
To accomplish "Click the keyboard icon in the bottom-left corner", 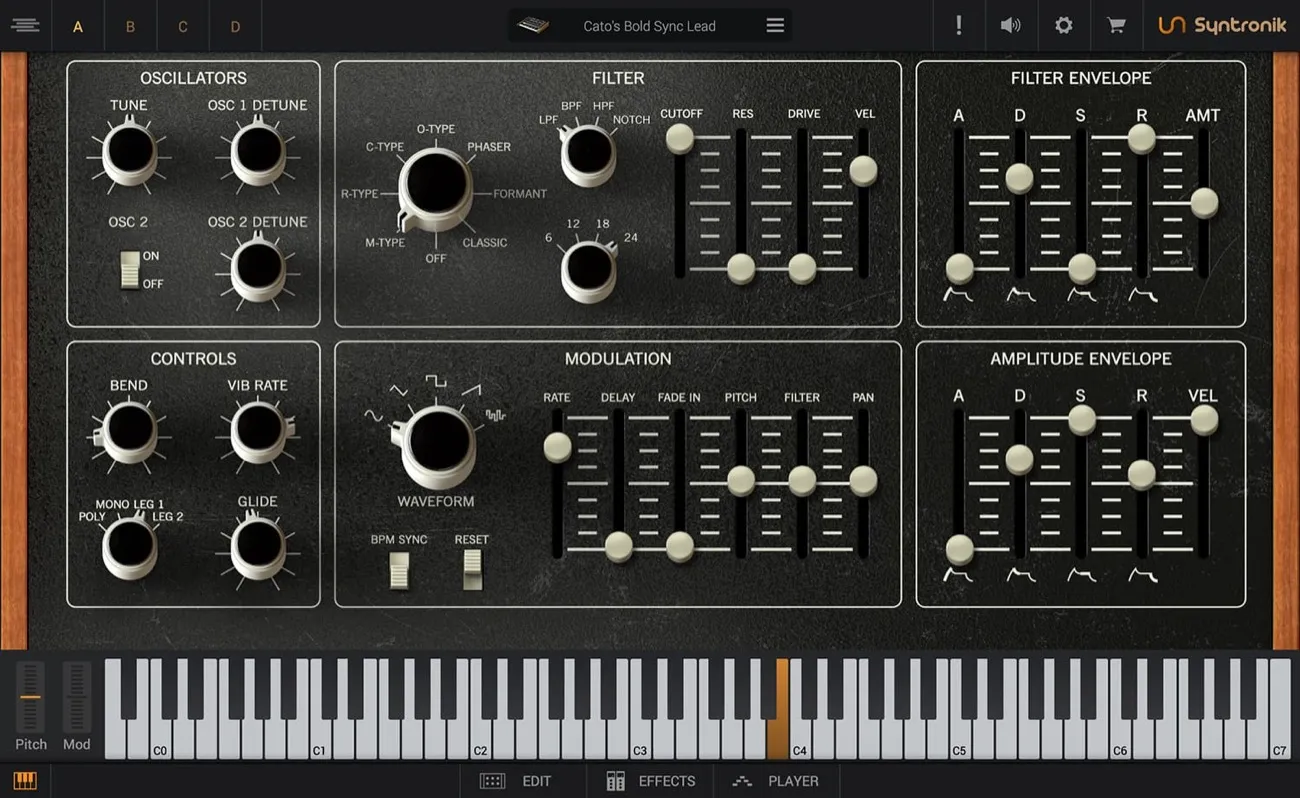I will tap(27, 779).
